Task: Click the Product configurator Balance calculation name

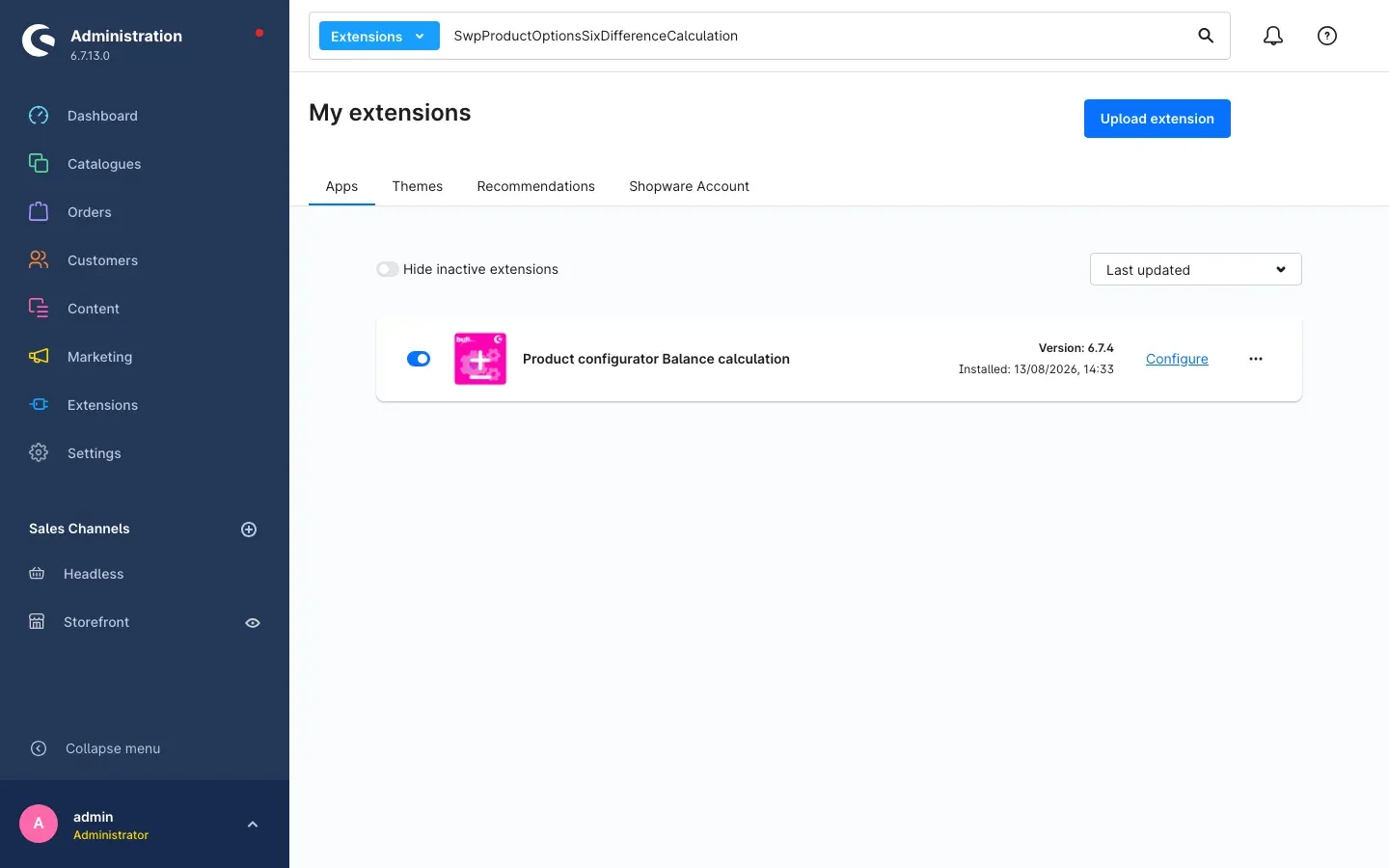Action: (656, 359)
